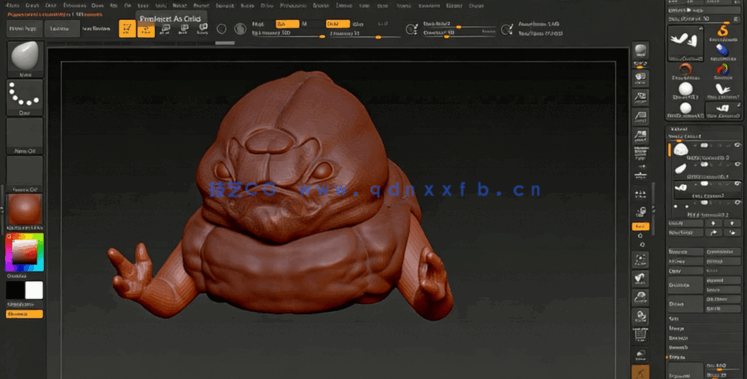Pick a color in the color picker square
This screenshot has width=747, height=379.
tap(24, 252)
